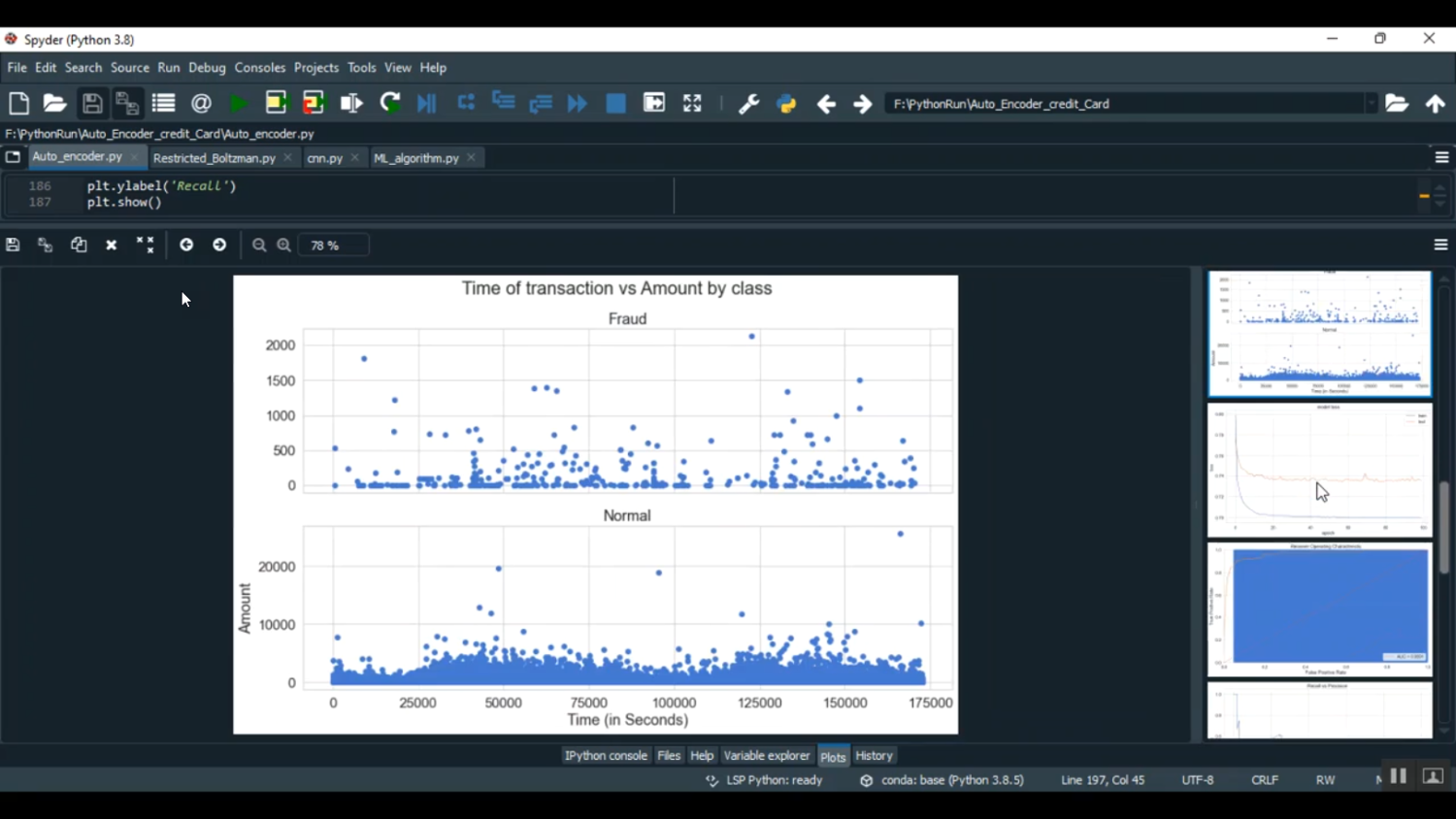Open the PYTHONPATH manager Python icon
Image resolution: width=1456 pixels, height=819 pixels.
pyautogui.click(x=786, y=104)
